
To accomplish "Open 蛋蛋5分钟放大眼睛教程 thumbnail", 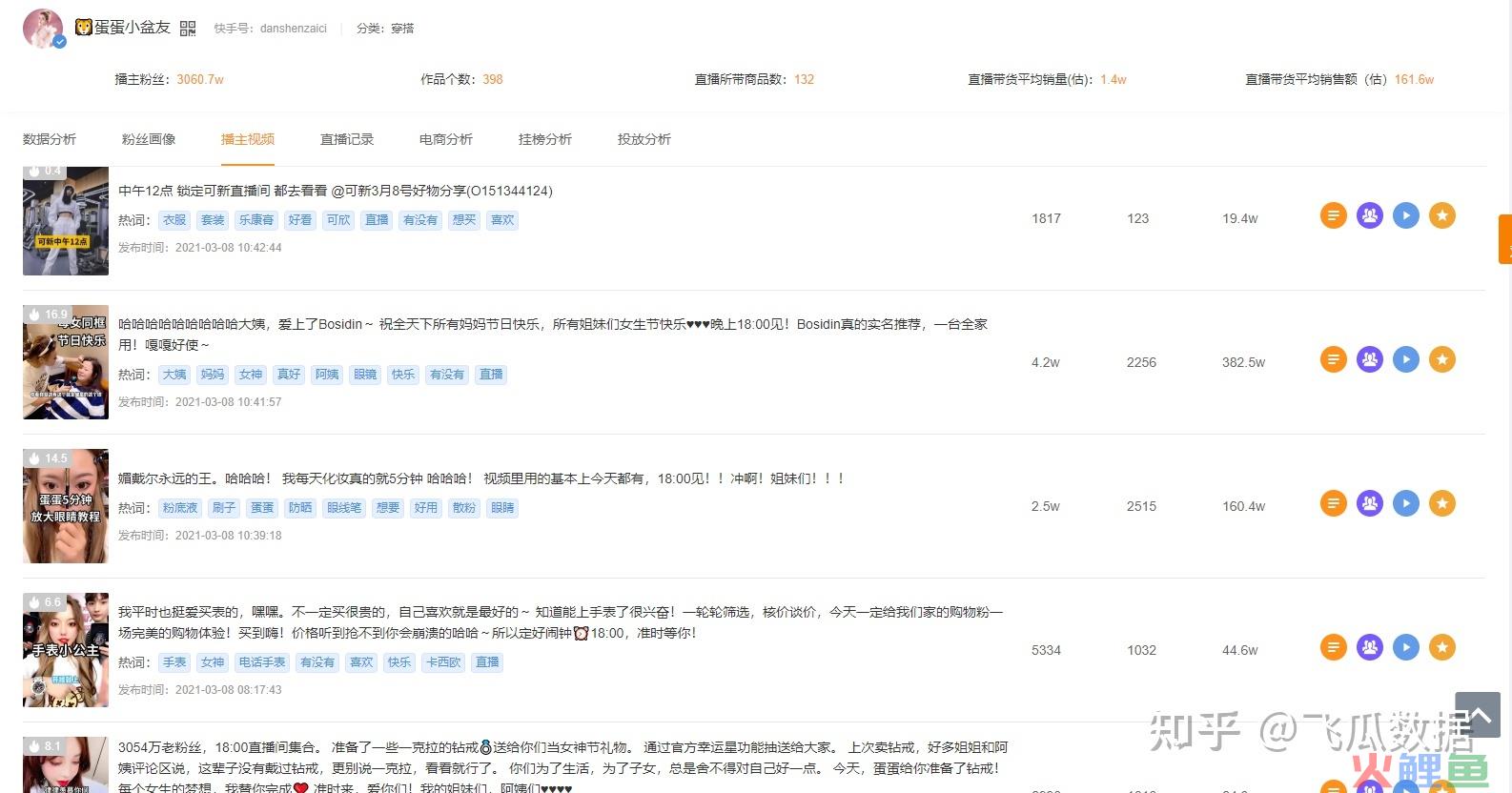I will [66, 506].
